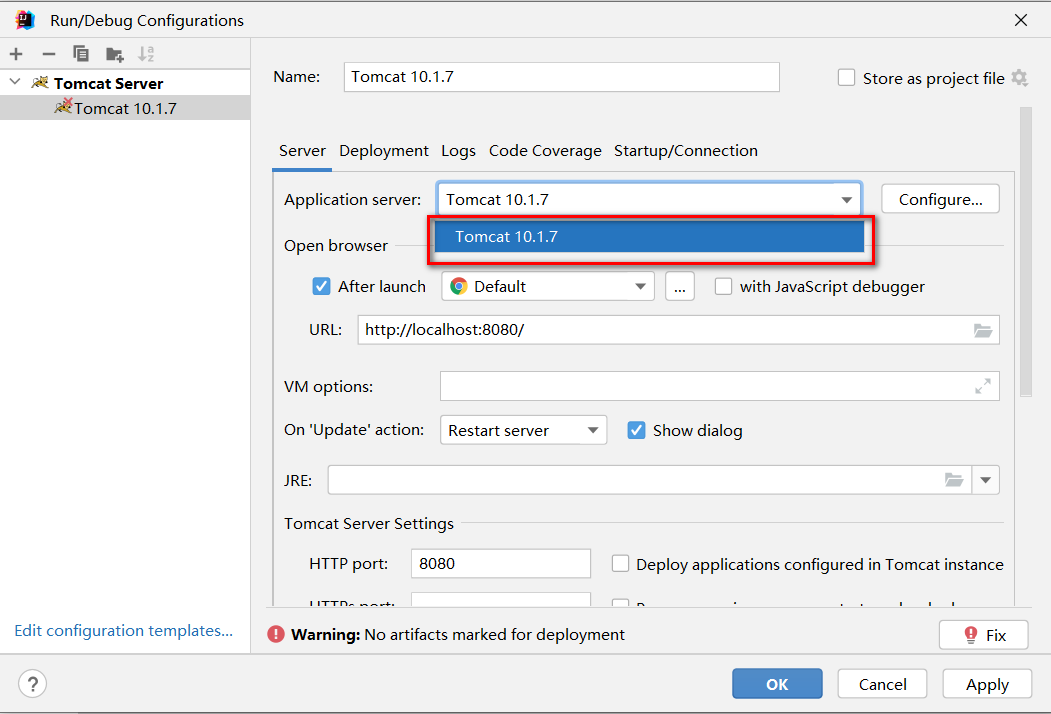1051x714 pixels.
Task: Switch to the Deployment tab
Action: [x=383, y=151]
